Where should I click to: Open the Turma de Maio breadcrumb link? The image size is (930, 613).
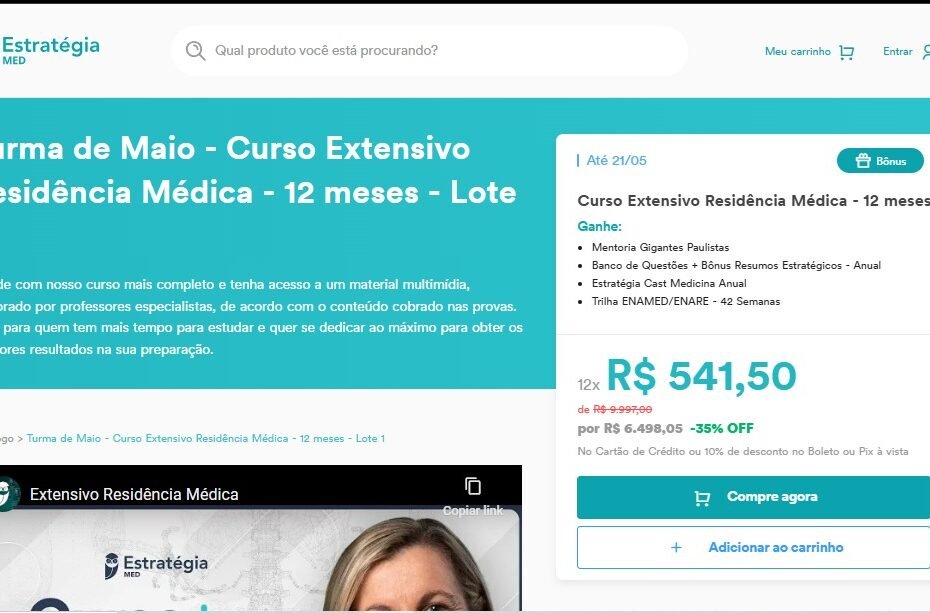point(206,439)
